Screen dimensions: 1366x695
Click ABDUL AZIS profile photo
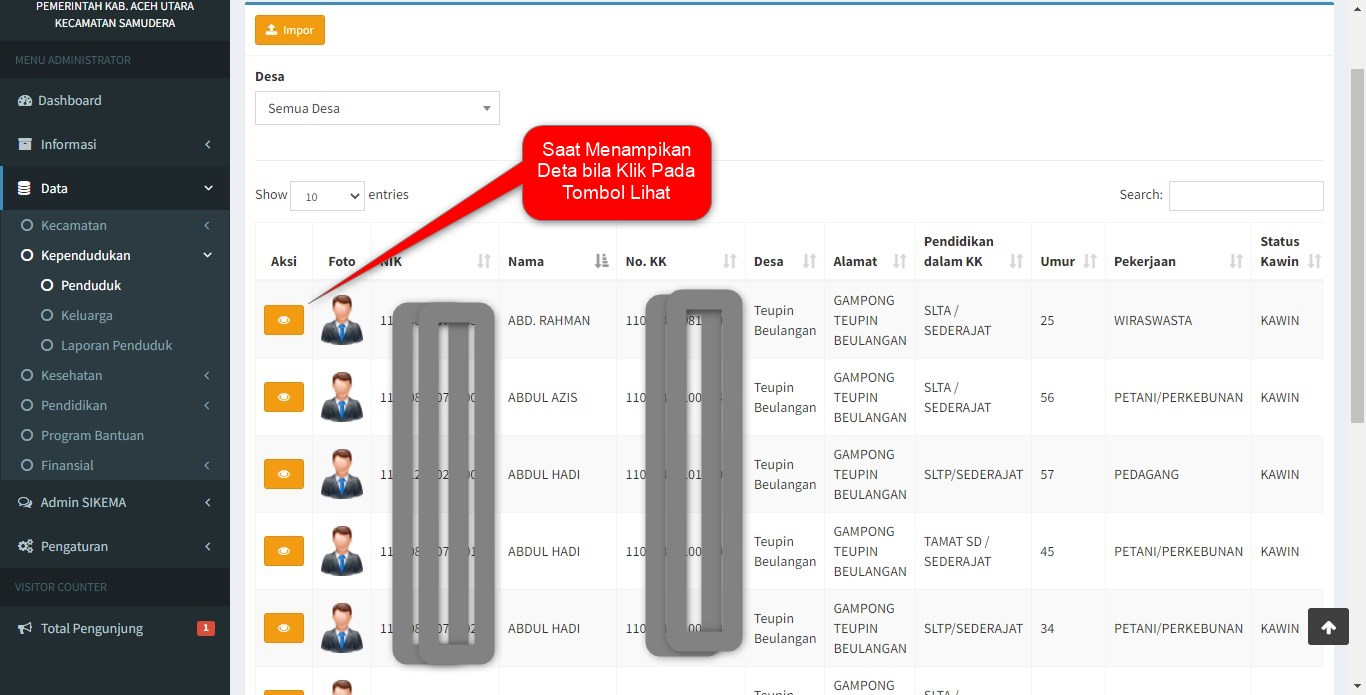(342, 397)
